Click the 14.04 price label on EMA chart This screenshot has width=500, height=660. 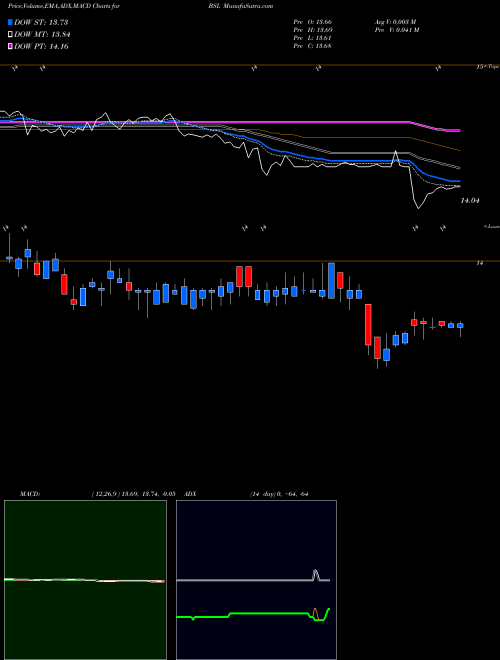pos(470,201)
